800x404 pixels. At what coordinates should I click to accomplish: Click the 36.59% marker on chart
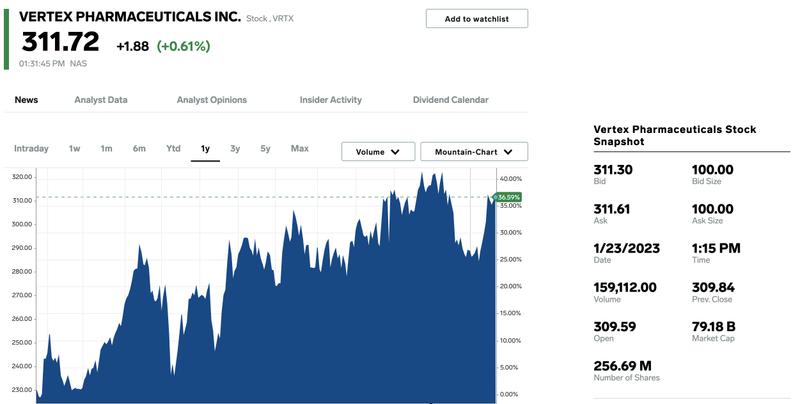pos(507,197)
